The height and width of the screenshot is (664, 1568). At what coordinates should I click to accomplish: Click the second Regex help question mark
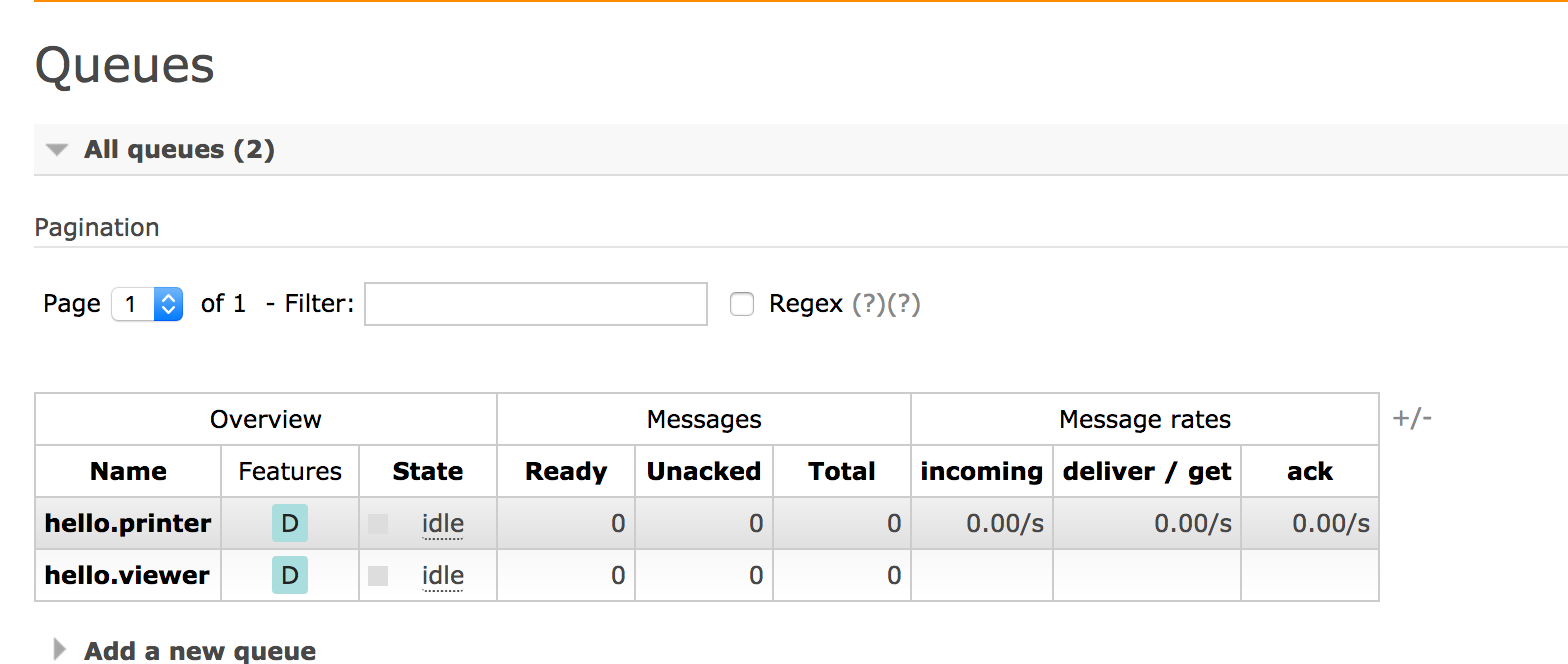point(904,304)
